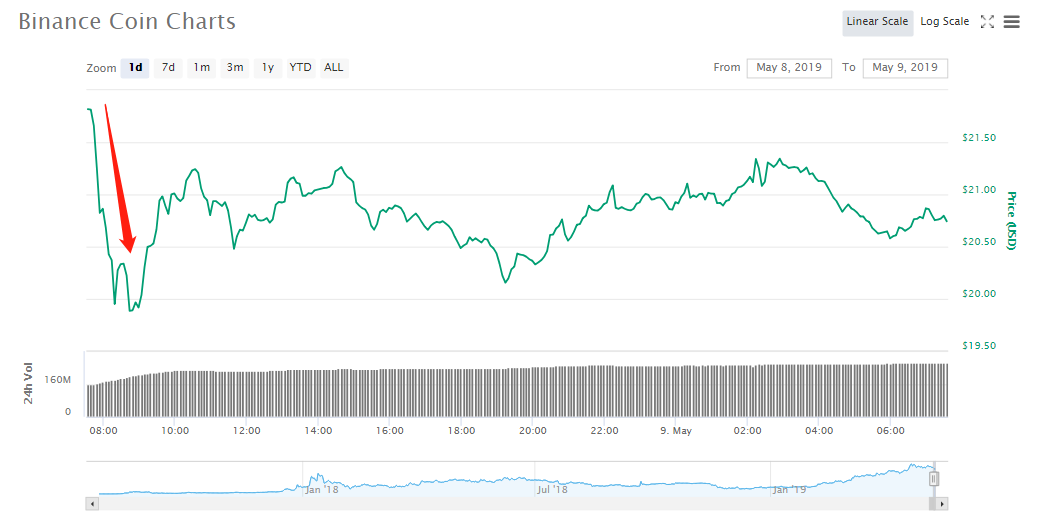The image size is (1061, 524).
Task: Click Jul '18 in the navigator timeline
Action: 553,489
